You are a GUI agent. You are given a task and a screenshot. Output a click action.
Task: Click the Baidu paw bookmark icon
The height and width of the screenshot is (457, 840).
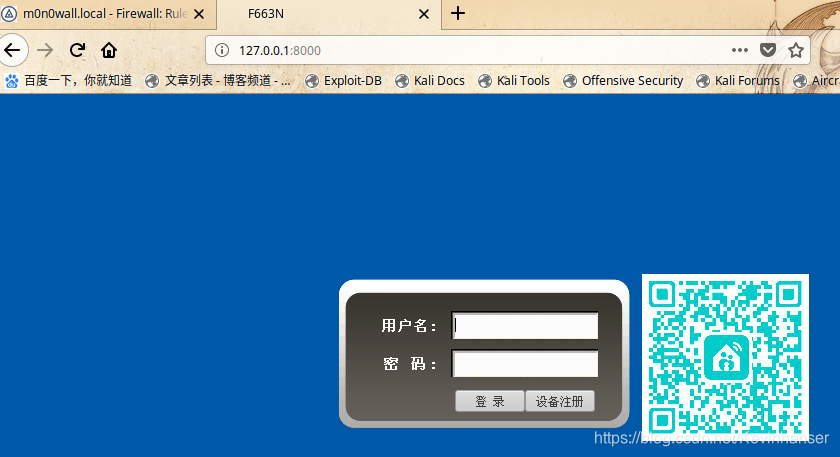tap(12, 81)
